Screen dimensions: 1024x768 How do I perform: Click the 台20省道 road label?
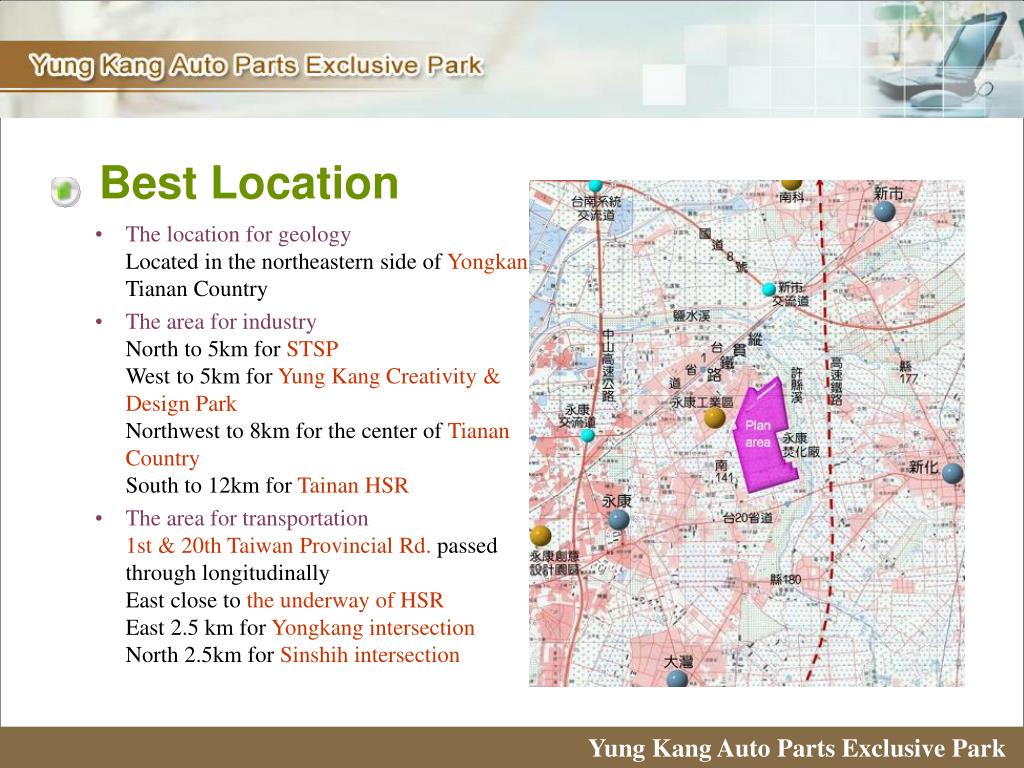pos(748,518)
